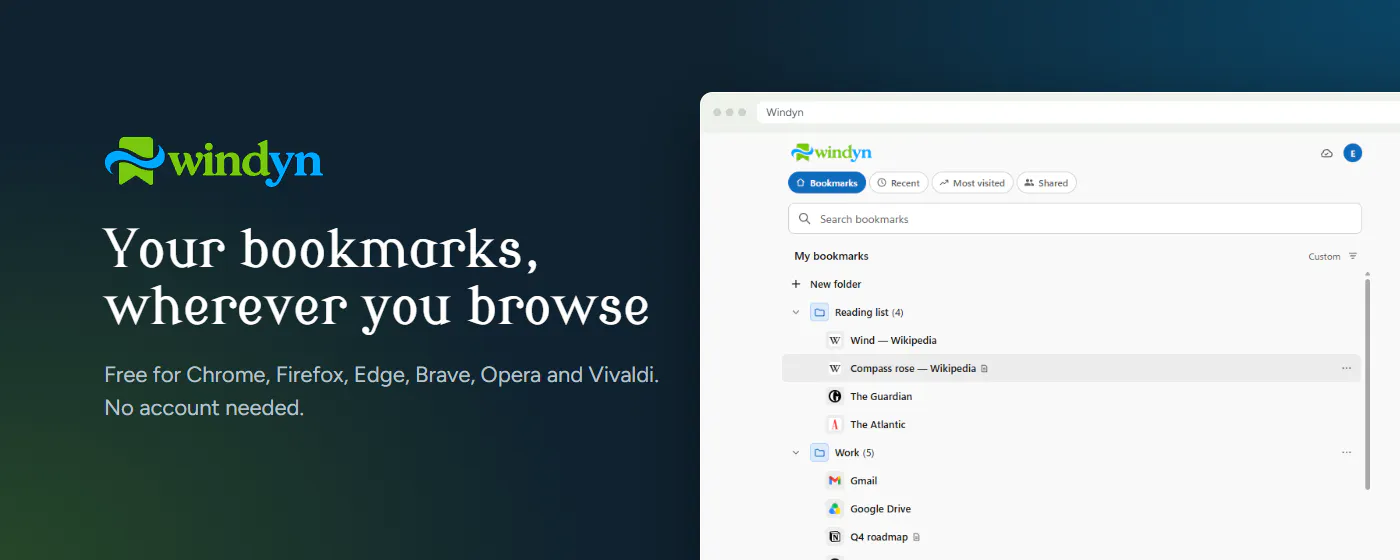Viewport: 1400px width, 560px height.
Task: Click the New folder button
Action: point(826,284)
